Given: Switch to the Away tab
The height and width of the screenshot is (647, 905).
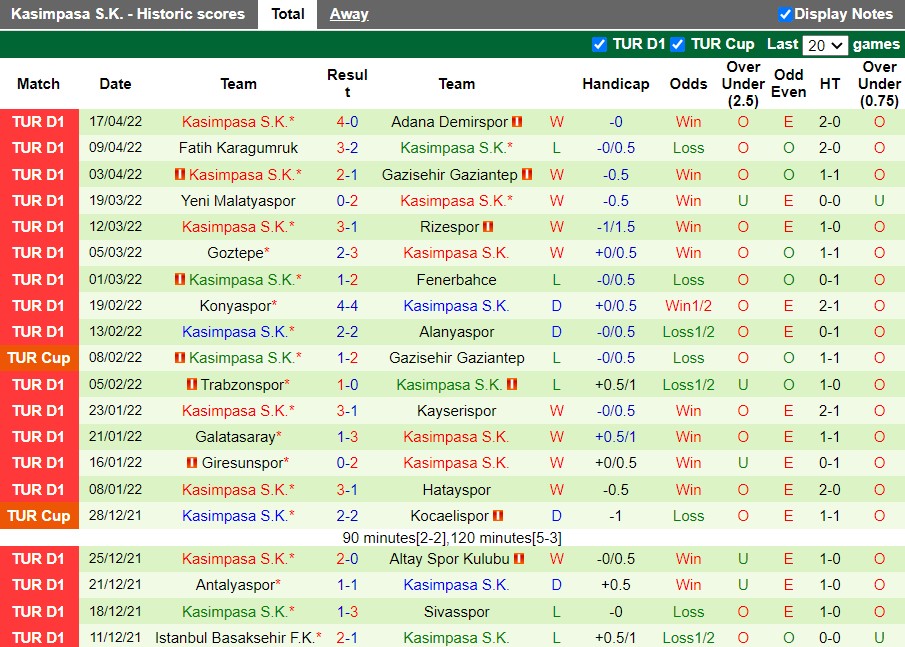Looking at the screenshot, I should (x=348, y=14).
